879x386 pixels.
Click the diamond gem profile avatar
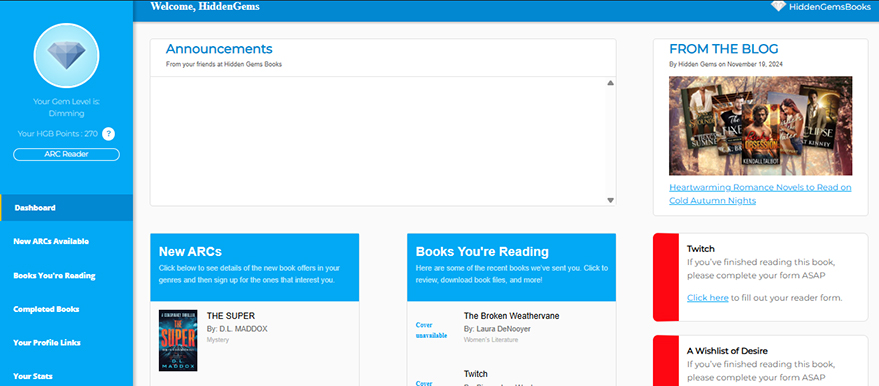66,55
